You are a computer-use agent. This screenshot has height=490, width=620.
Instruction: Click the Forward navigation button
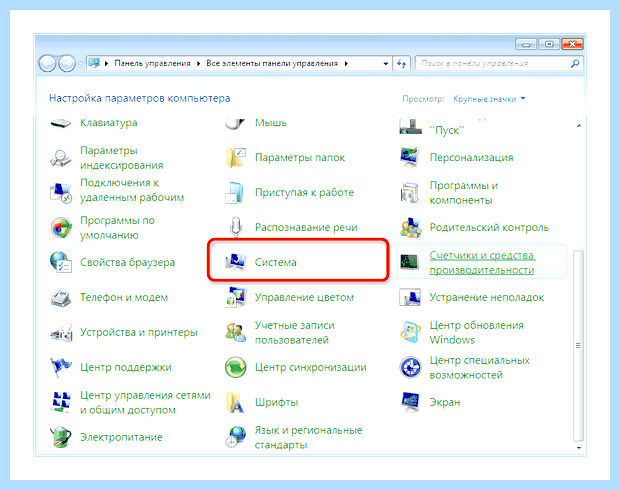[67, 64]
